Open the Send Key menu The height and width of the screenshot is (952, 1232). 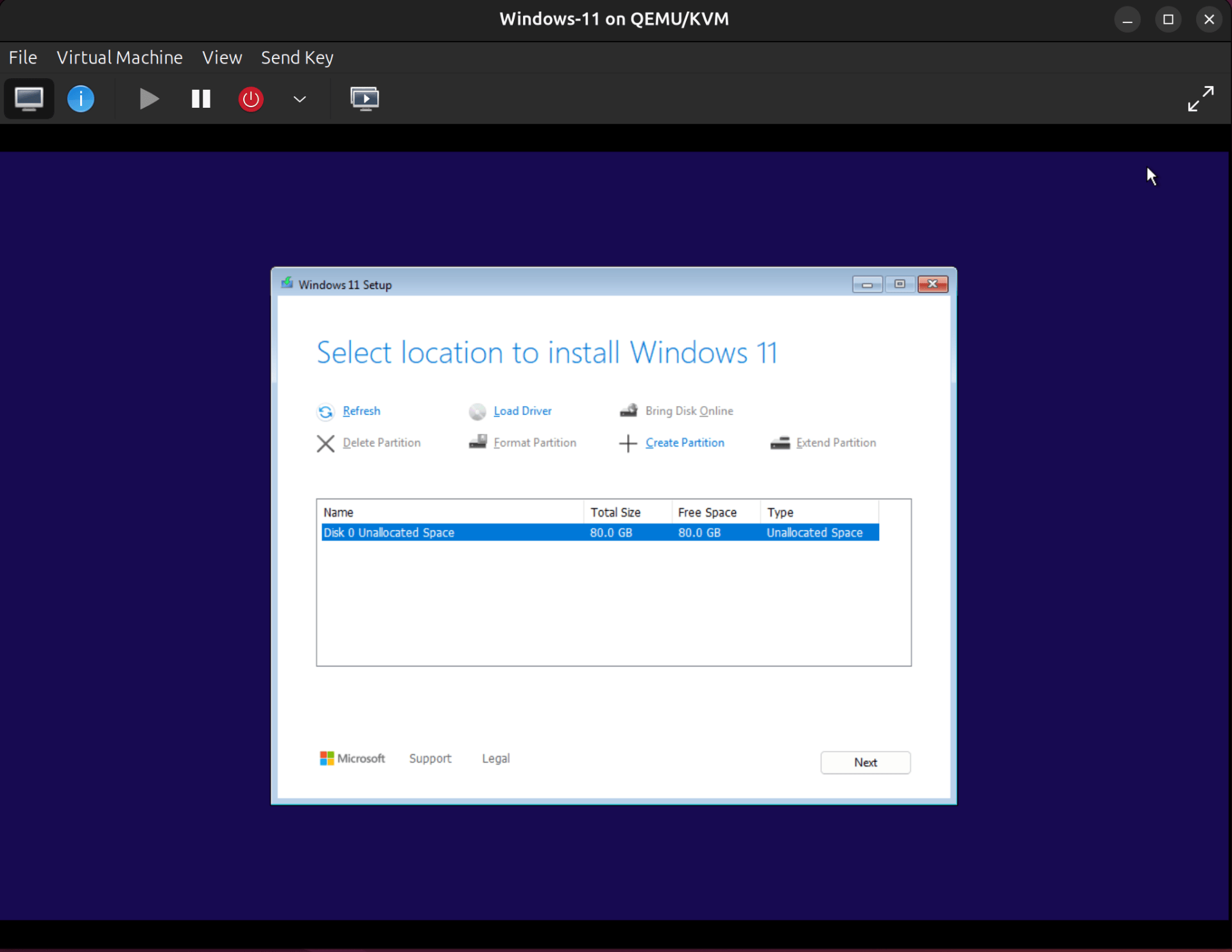coord(296,57)
